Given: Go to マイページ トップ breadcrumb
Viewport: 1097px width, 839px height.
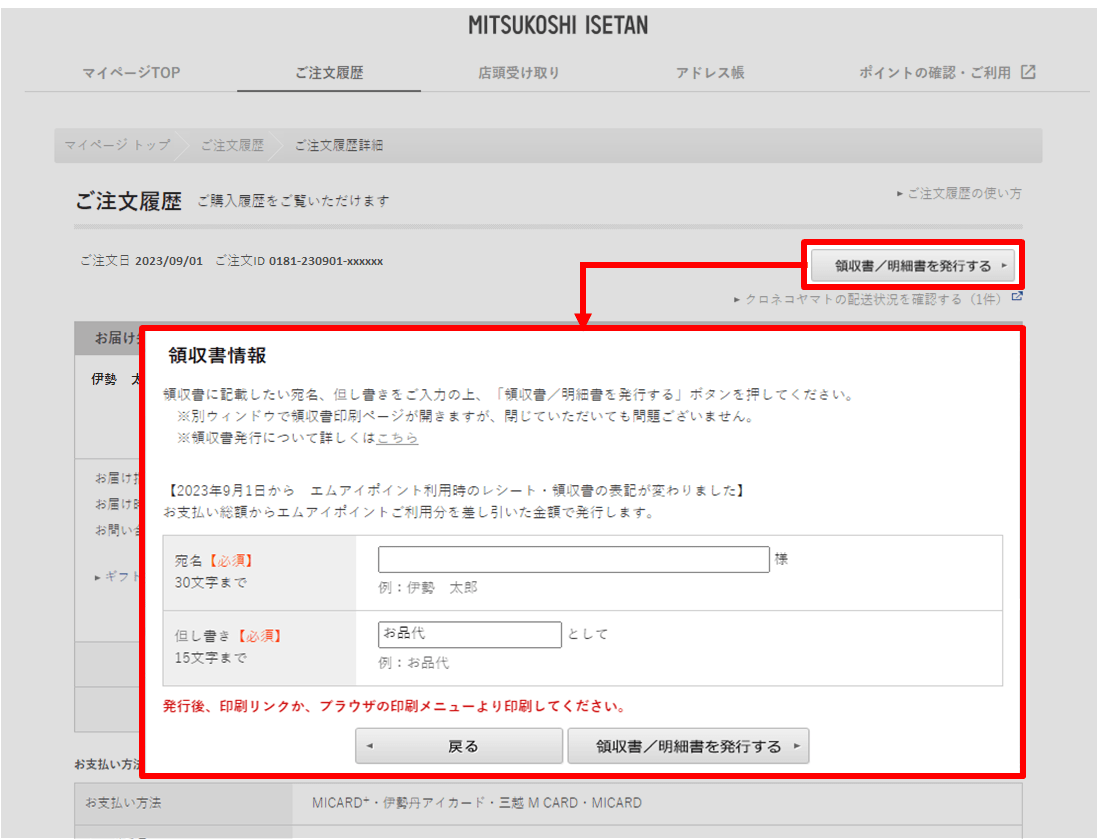Looking at the screenshot, I should (117, 145).
